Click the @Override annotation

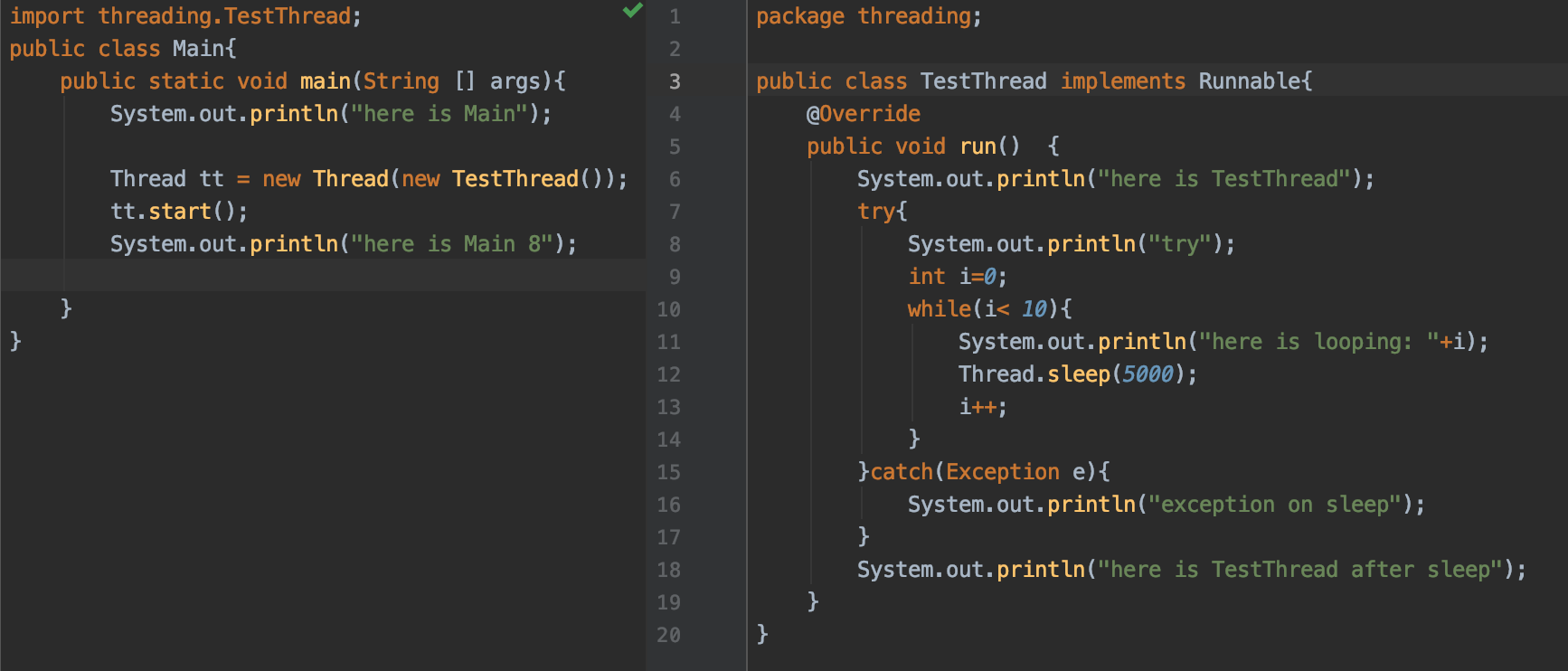coord(864,114)
